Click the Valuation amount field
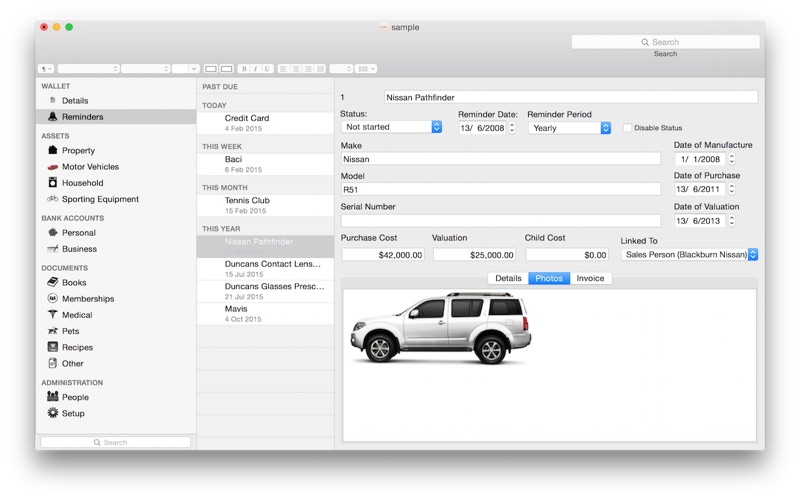 coord(474,255)
